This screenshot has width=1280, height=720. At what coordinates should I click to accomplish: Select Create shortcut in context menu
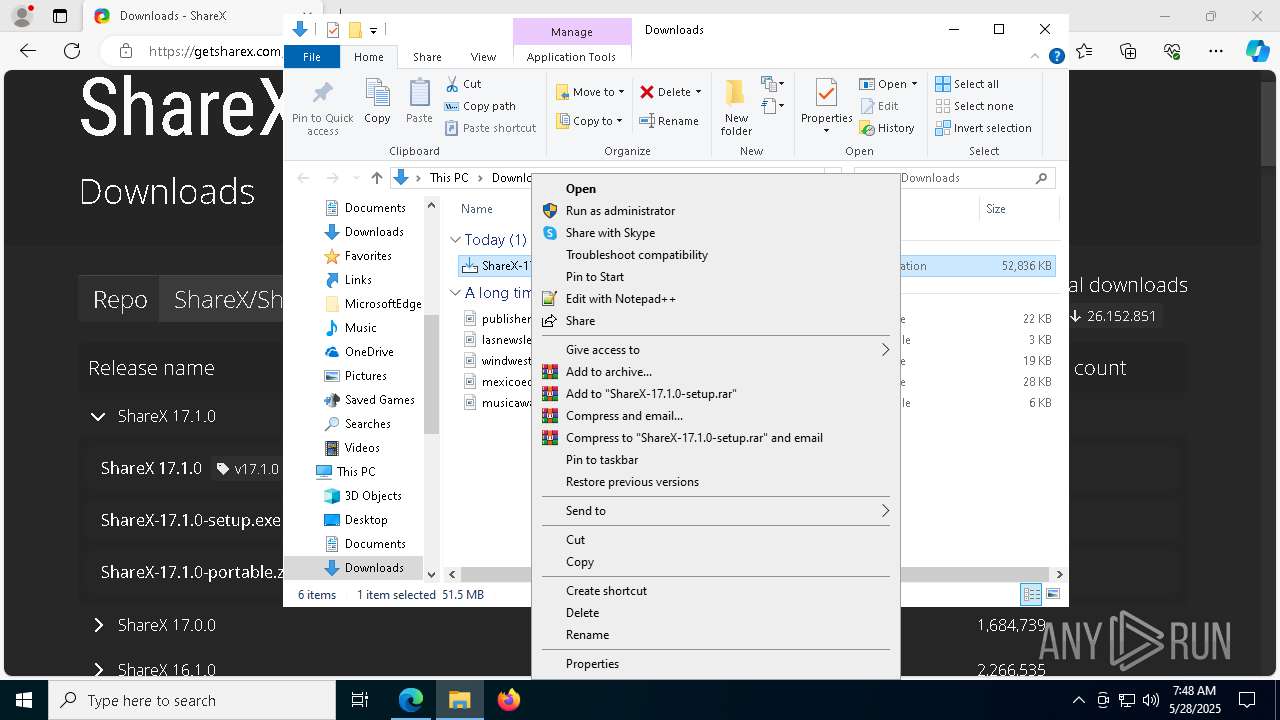[606, 591]
